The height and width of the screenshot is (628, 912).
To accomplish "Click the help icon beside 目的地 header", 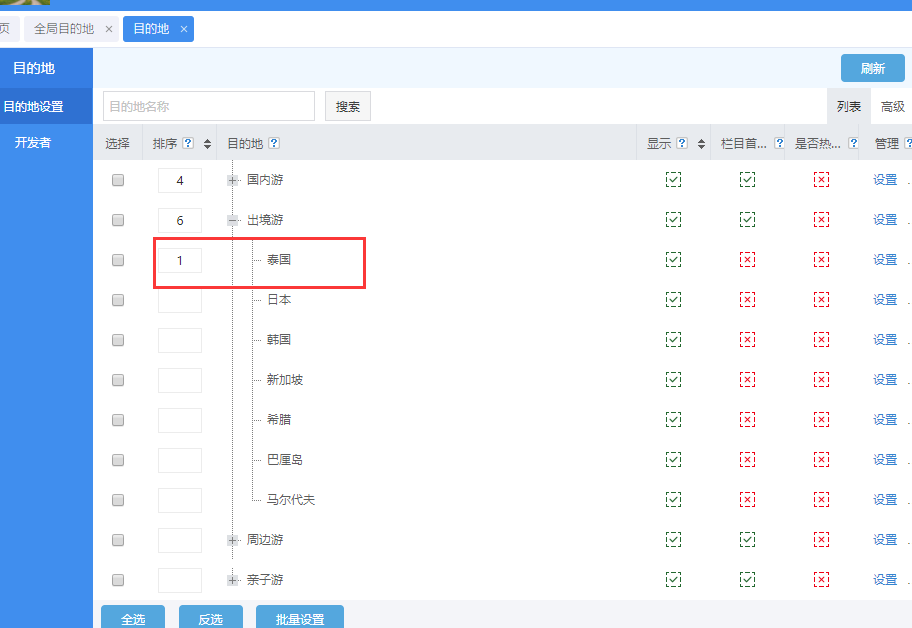I will pyautogui.click(x=273, y=143).
